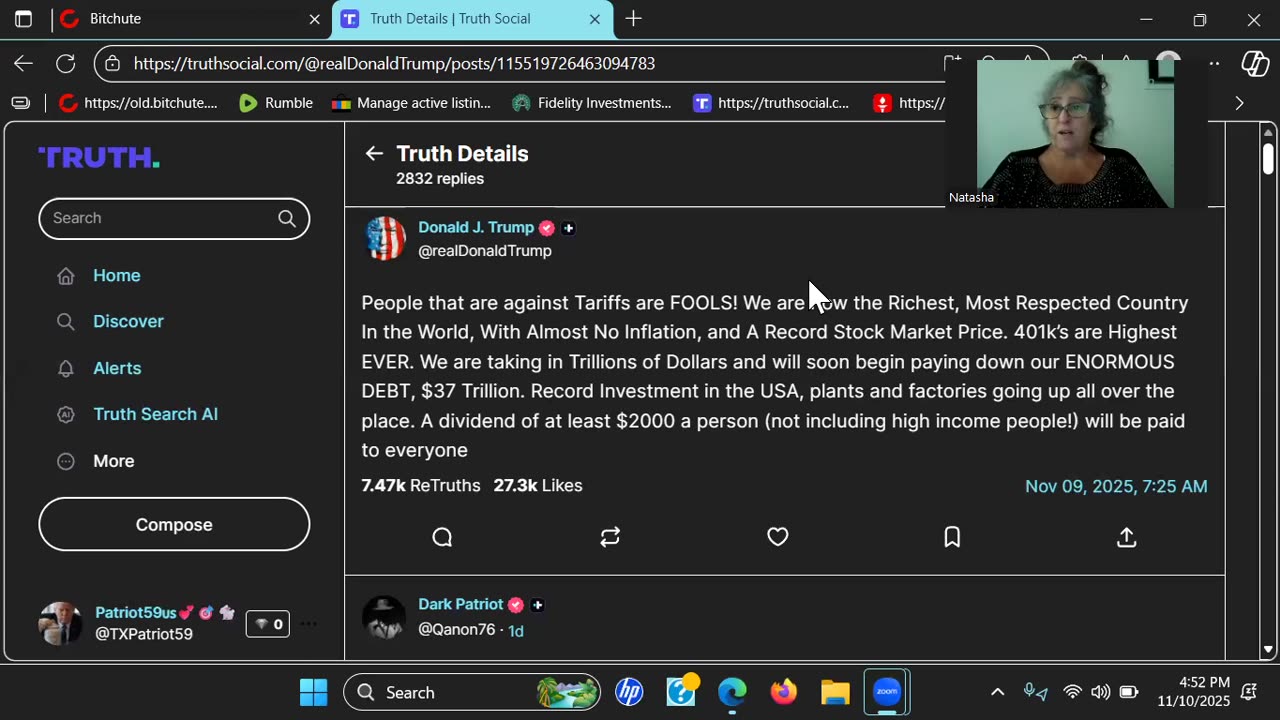This screenshot has width=1280, height=720.
Task: Open the Get Help question-mark taskbar icon
Action: [681, 692]
